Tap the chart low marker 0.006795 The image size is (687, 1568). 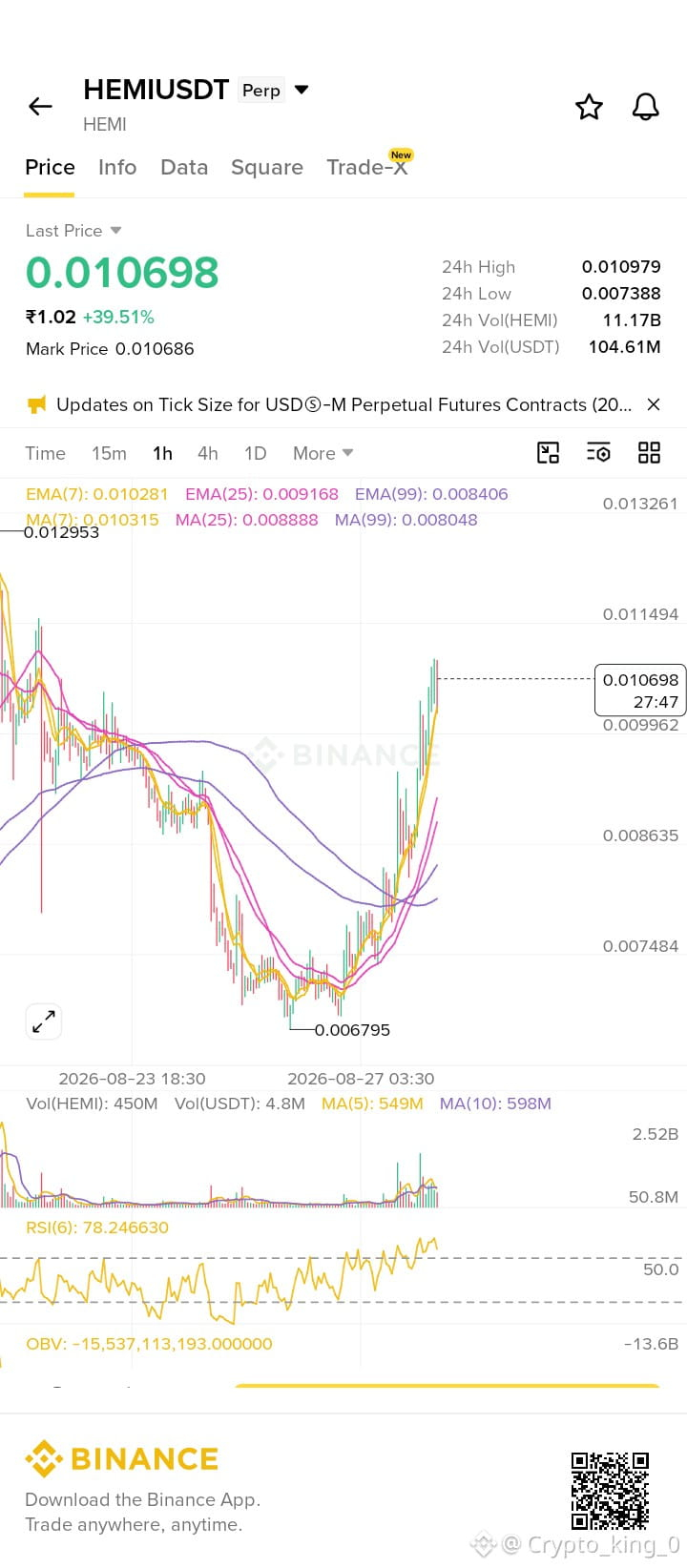click(352, 1030)
